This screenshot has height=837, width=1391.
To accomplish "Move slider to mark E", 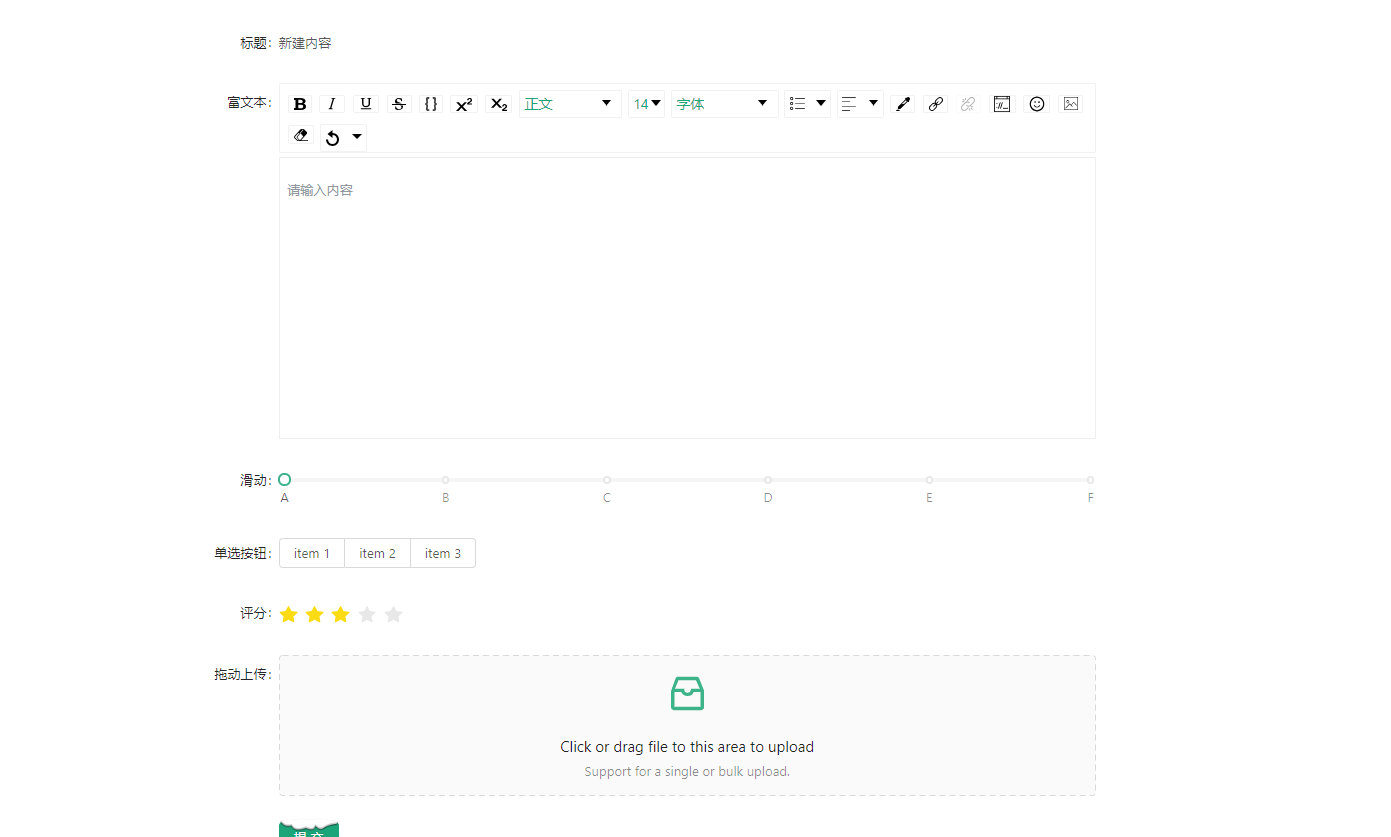I will point(929,480).
